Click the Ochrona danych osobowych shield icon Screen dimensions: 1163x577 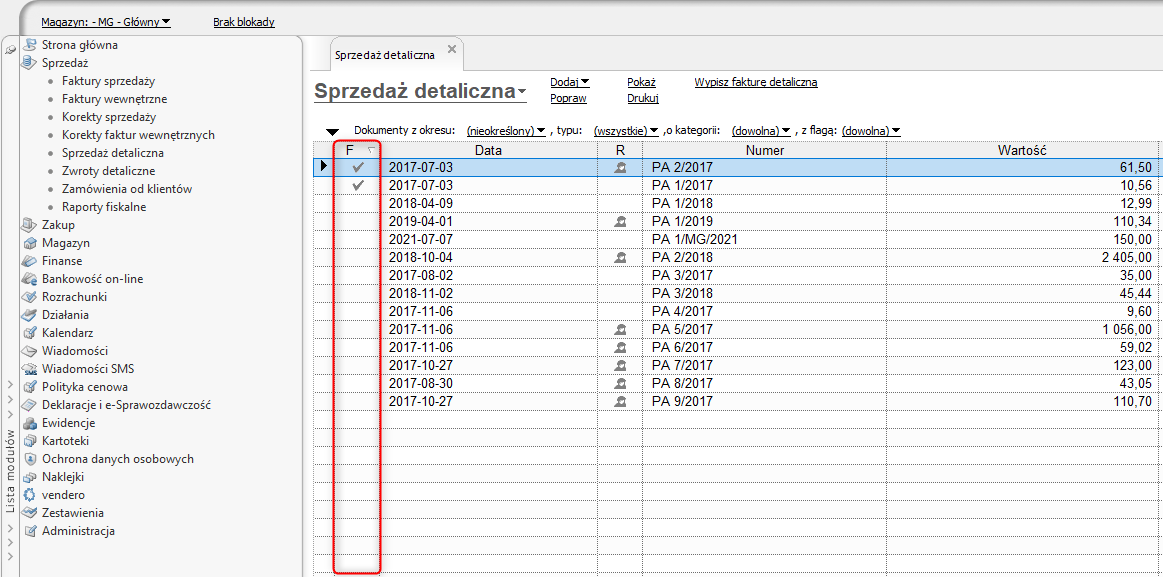(x=30, y=459)
